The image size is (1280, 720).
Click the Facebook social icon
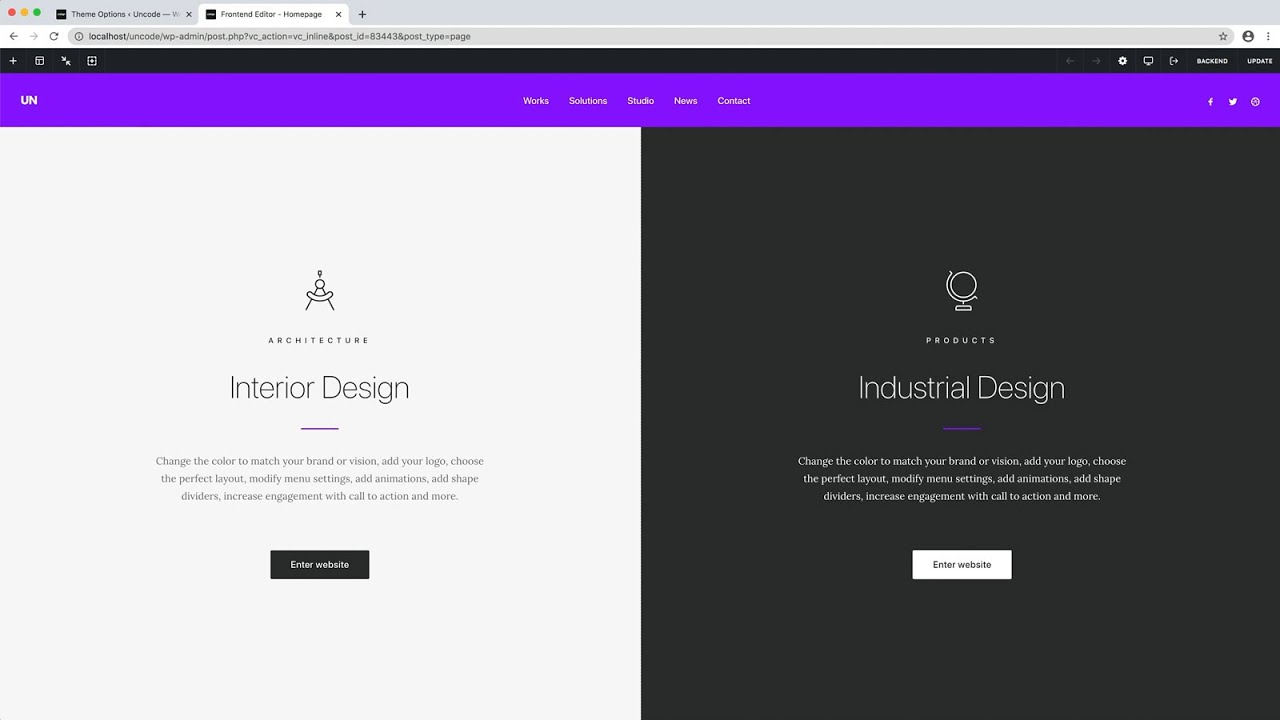1210,102
